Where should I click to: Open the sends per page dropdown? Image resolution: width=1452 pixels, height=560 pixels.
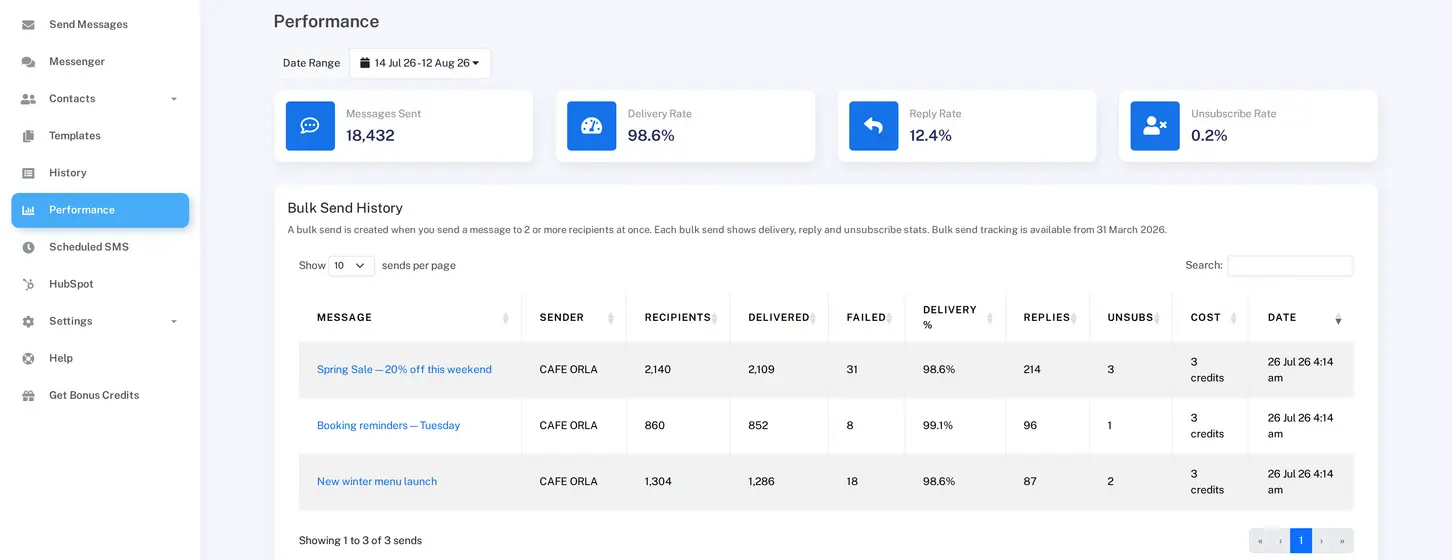pyautogui.click(x=352, y=266)
